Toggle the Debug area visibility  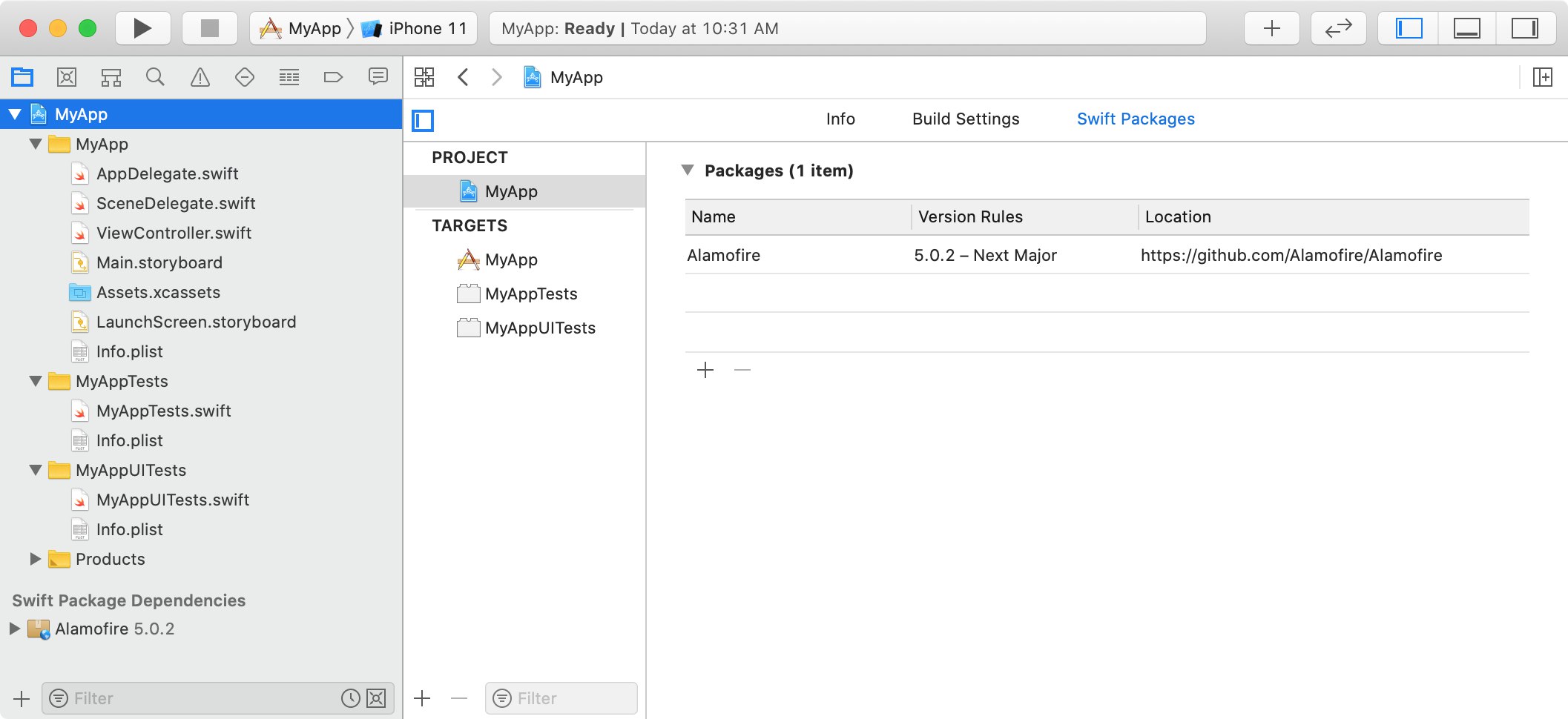(1466, 28)
